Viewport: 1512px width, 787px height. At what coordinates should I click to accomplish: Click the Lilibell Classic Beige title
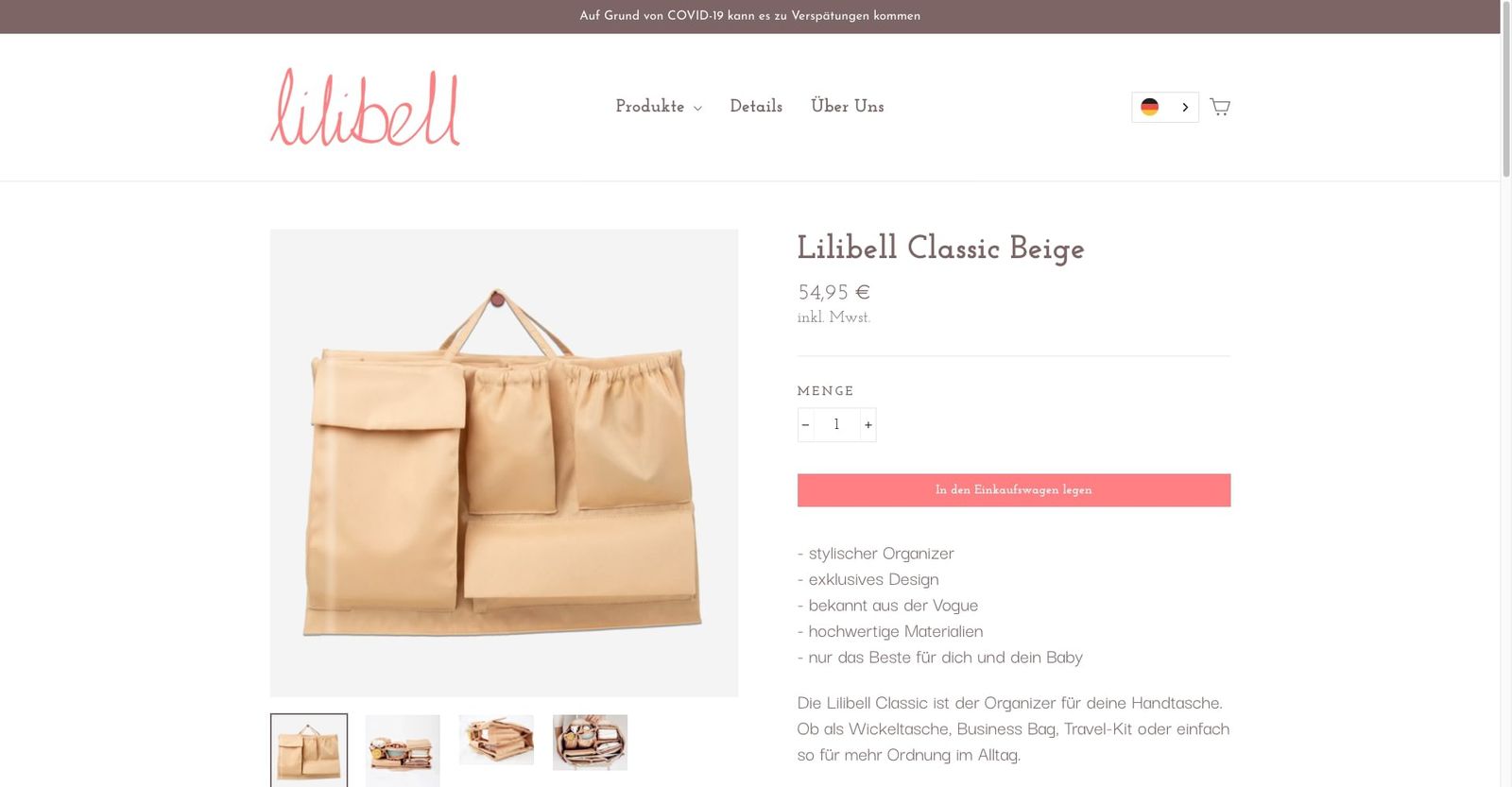[x=940, y=248]
